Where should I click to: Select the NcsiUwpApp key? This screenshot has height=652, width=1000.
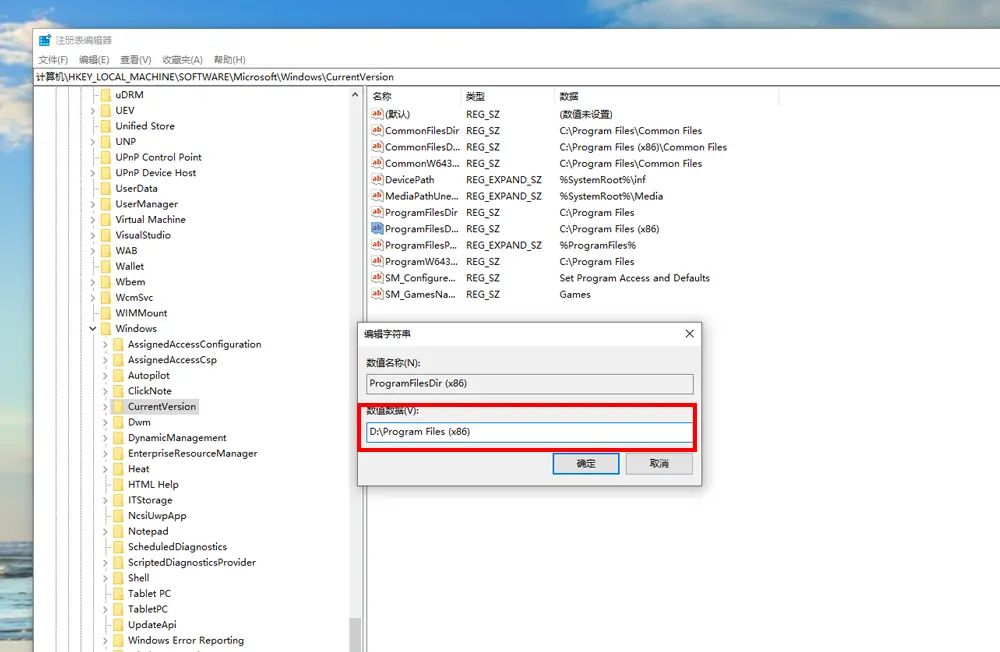(157, 515)
